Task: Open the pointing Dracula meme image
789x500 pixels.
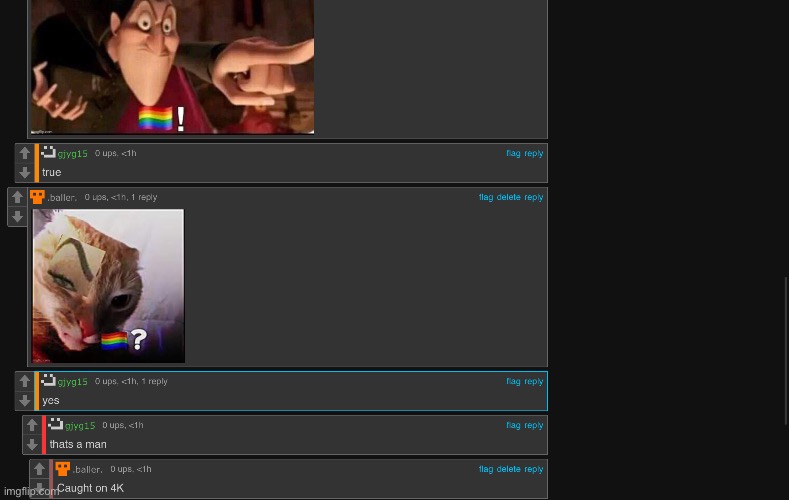Action: click(x=172, y=66)
